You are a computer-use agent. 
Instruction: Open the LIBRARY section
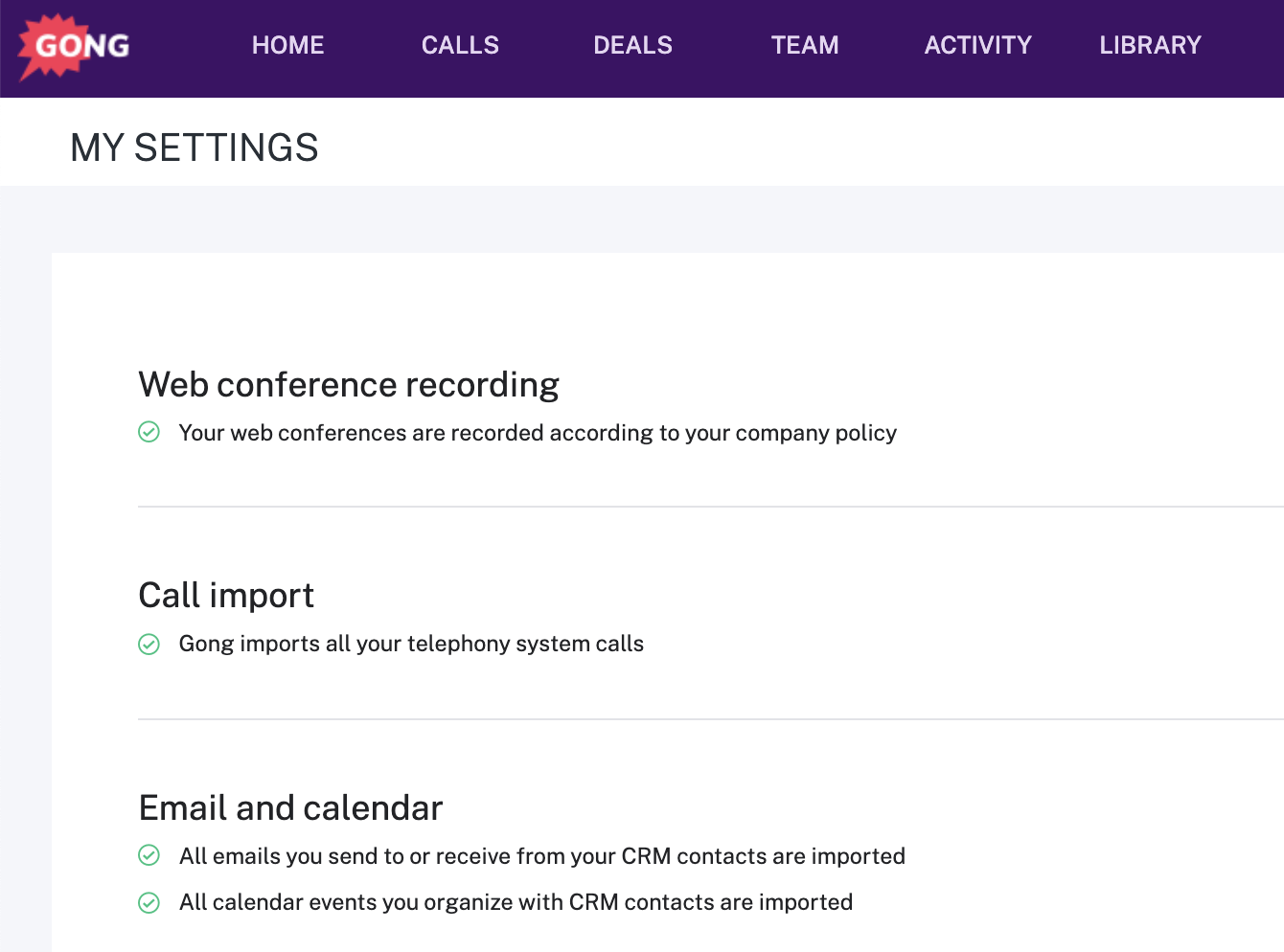click(x=1151, y=44)
